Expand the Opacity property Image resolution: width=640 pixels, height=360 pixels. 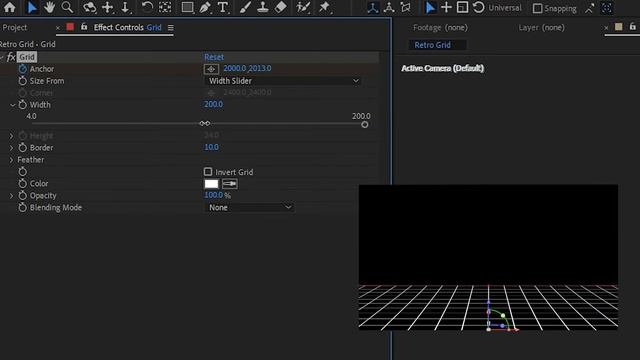point(11,196)
